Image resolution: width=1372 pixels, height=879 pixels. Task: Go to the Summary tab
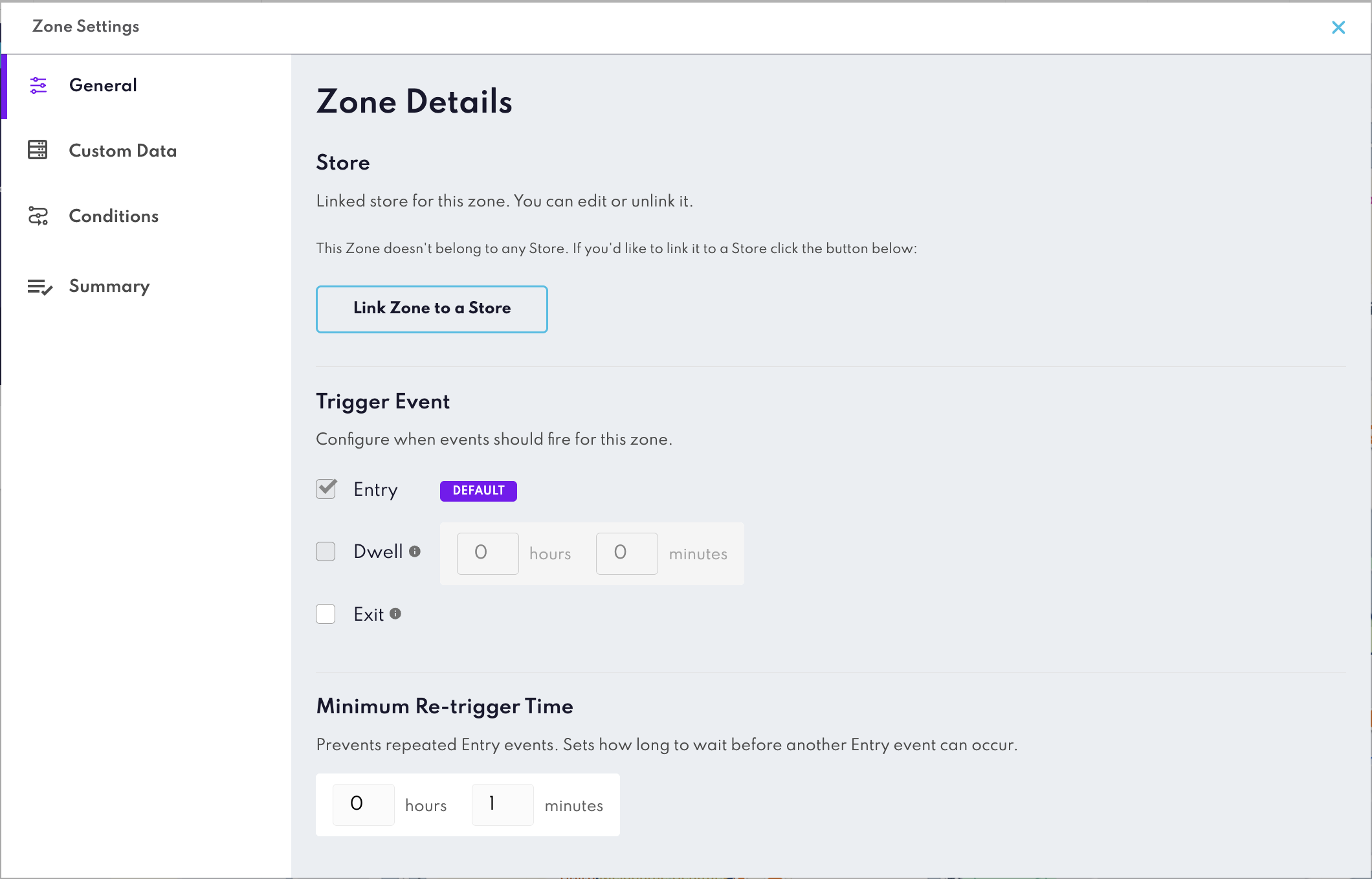[x=109, y=286]
